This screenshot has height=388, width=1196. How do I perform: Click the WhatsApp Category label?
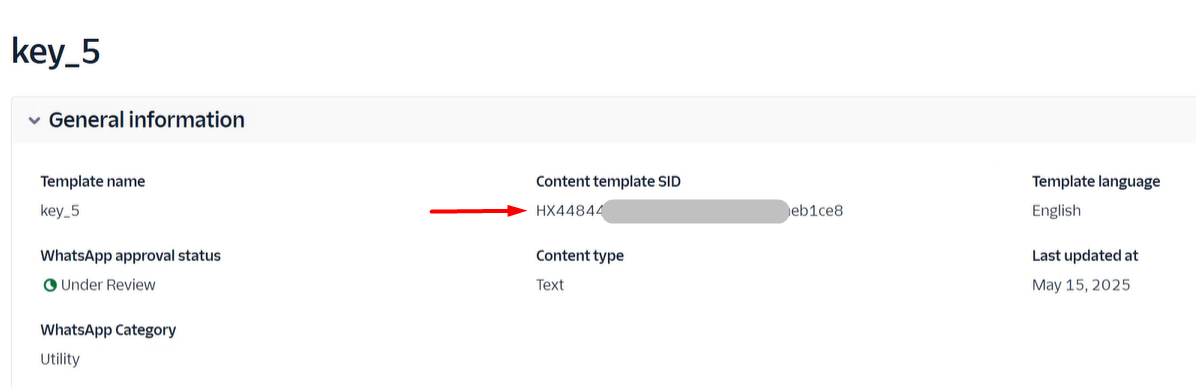[108, 330]
